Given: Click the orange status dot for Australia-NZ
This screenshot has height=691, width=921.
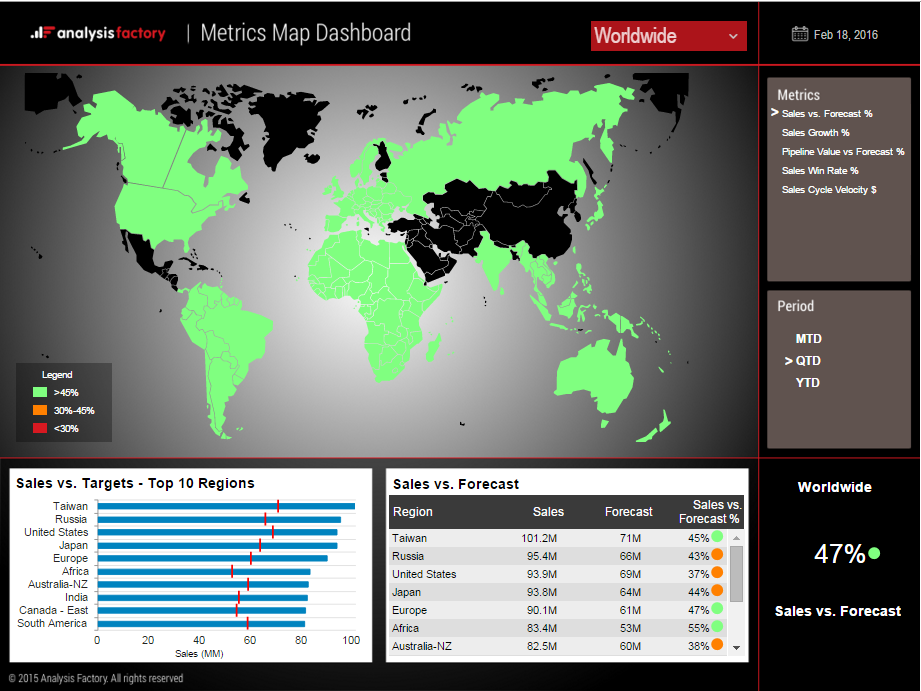Looking at the screenshot, I should pyautogui.click(x=717, y=646).
